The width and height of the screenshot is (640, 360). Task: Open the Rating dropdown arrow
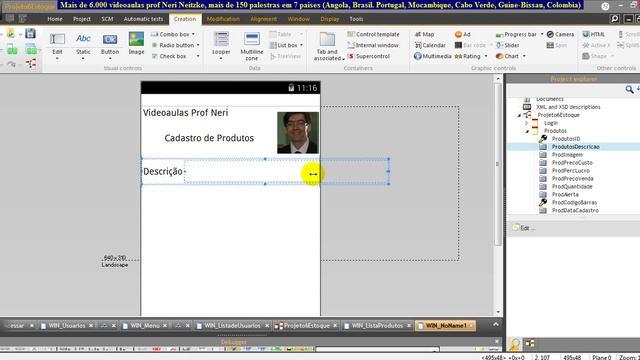click(486, 56)
